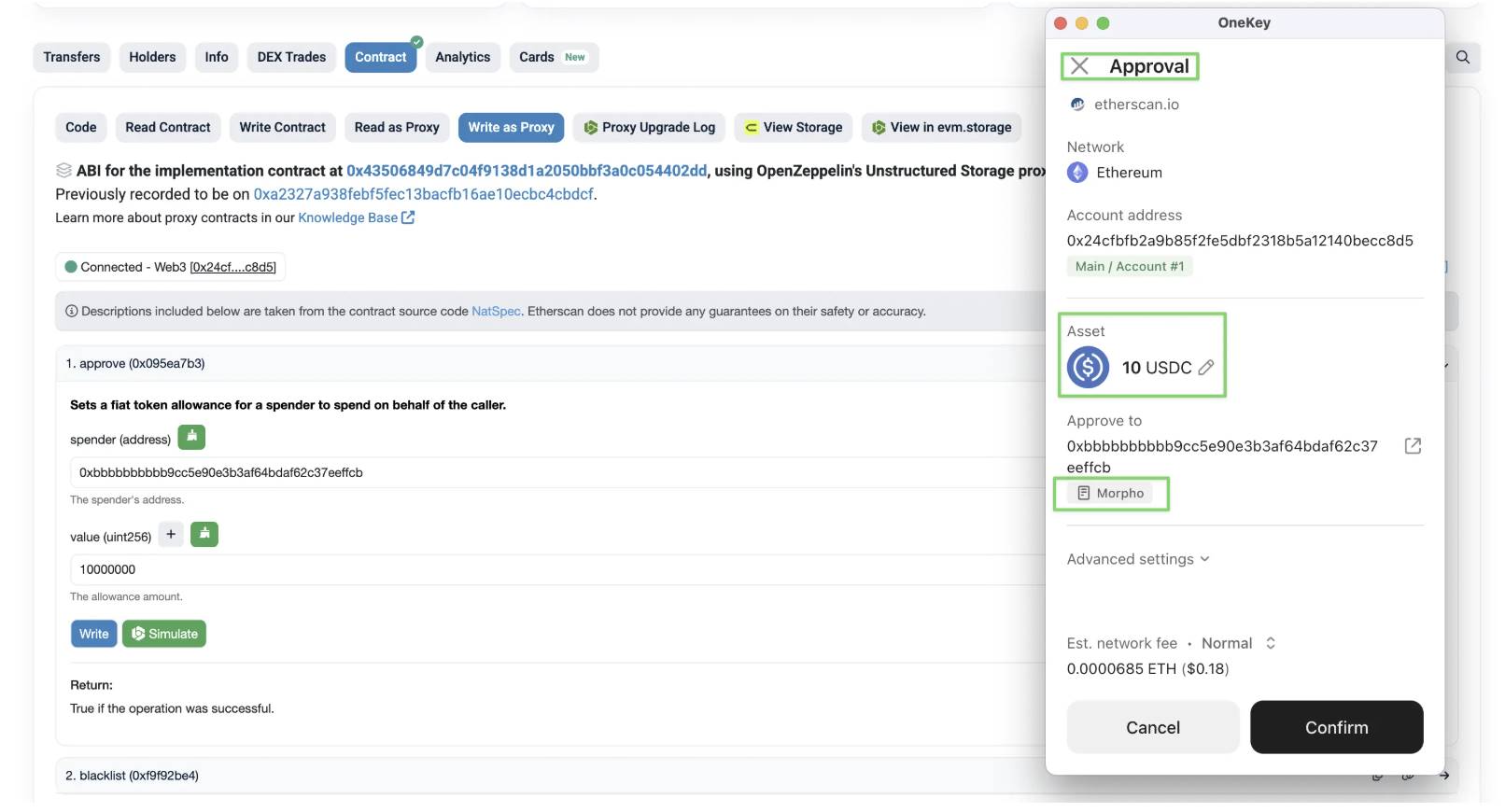Open the Knowledge Base link
The image size is (1505, 812).
point(357,217)
